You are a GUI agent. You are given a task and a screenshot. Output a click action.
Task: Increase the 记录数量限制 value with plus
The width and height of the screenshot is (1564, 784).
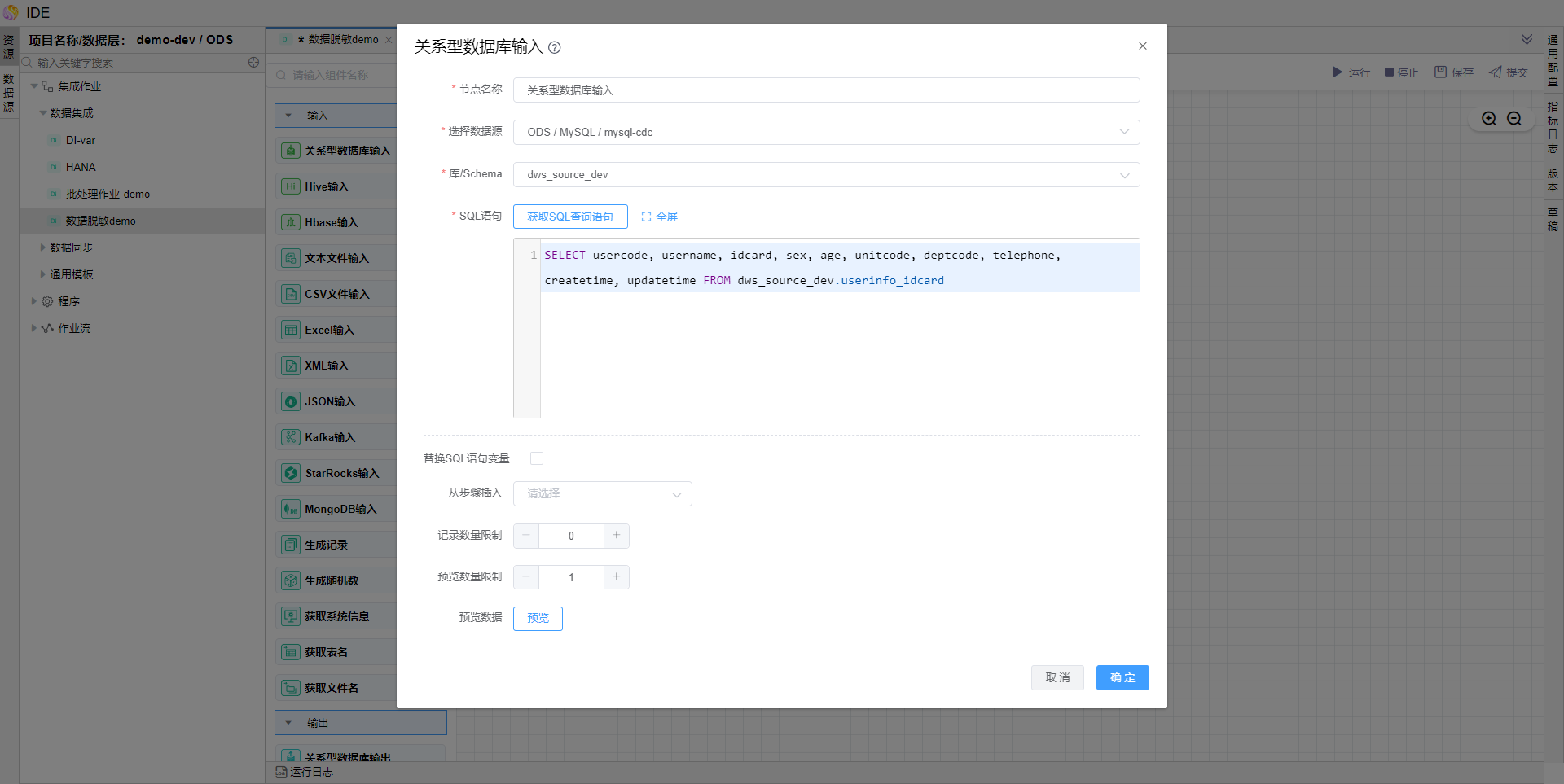(617, 536)
